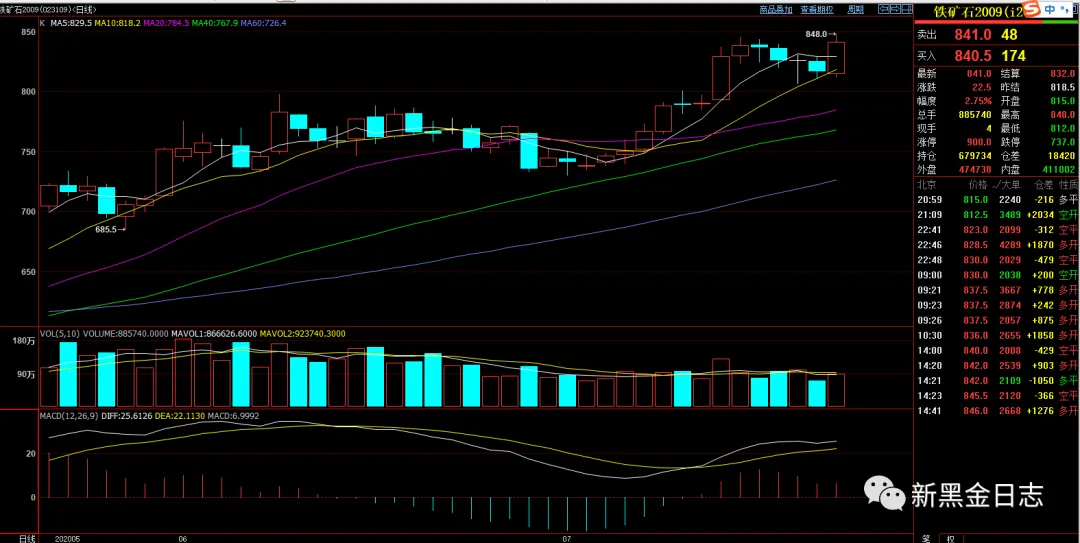The width and height of the screenshot is (1080, 543).
Task: Toggle Sogou punctuation mode icon
Action: (1064, 9)
